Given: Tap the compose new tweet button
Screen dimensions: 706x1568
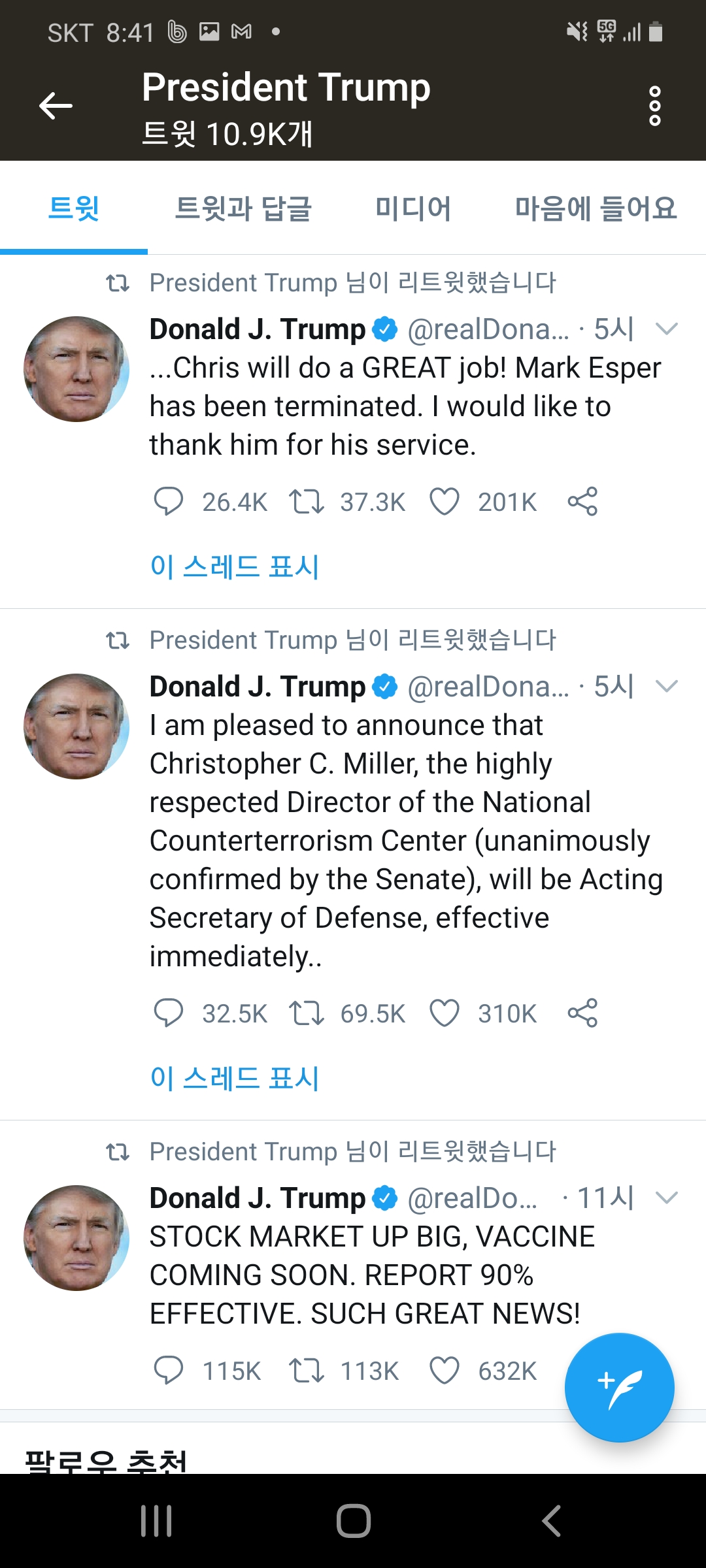Looking at the screenshot, I should coord(619,1387).
